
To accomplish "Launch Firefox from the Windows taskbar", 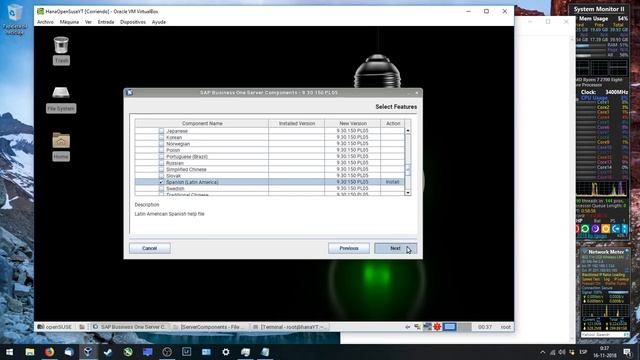I will [x=49, y=352].
